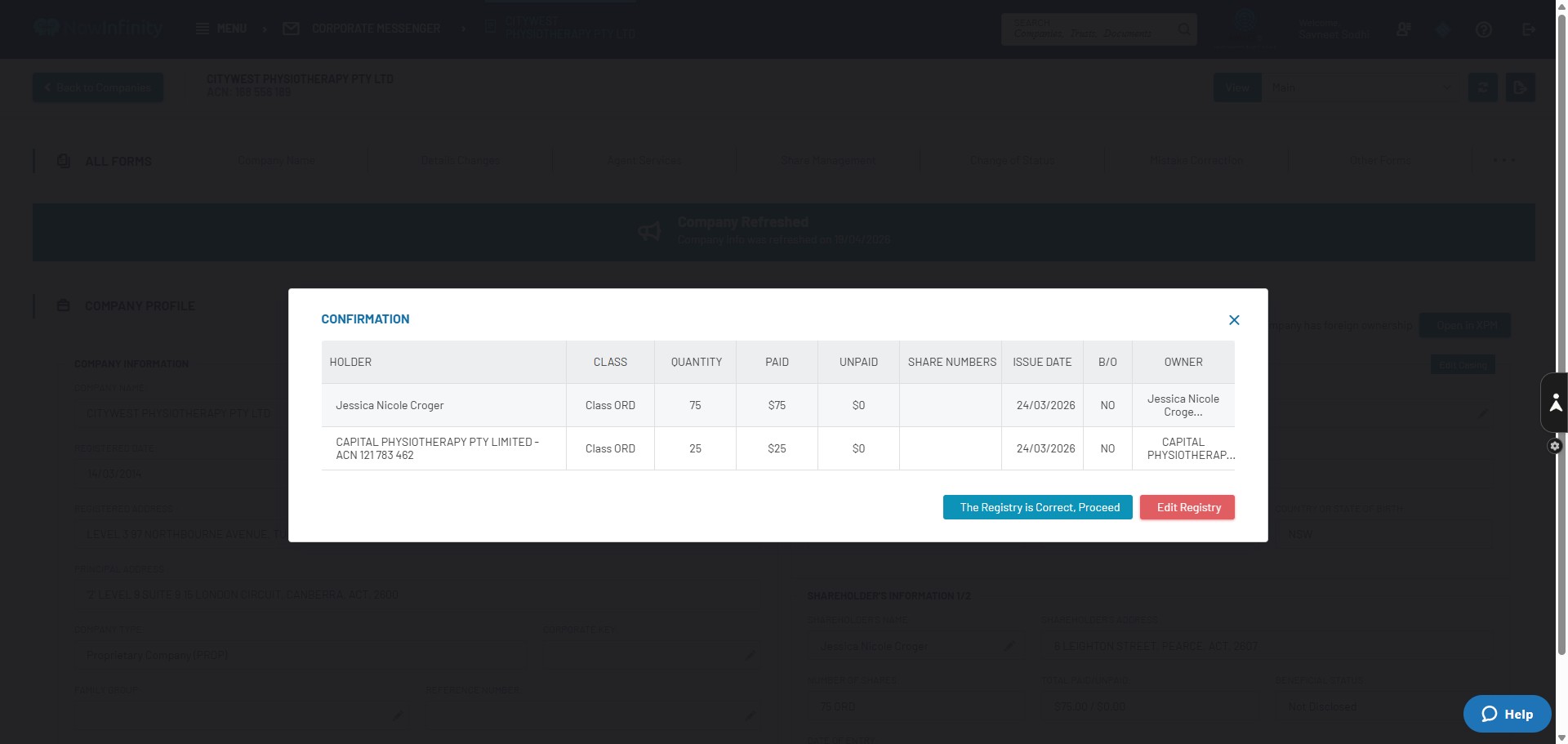The height and width of the screenshot is (744, 1568).
Task: Click the accessibility side widget icon
Action: click(x=1555, y=402)
